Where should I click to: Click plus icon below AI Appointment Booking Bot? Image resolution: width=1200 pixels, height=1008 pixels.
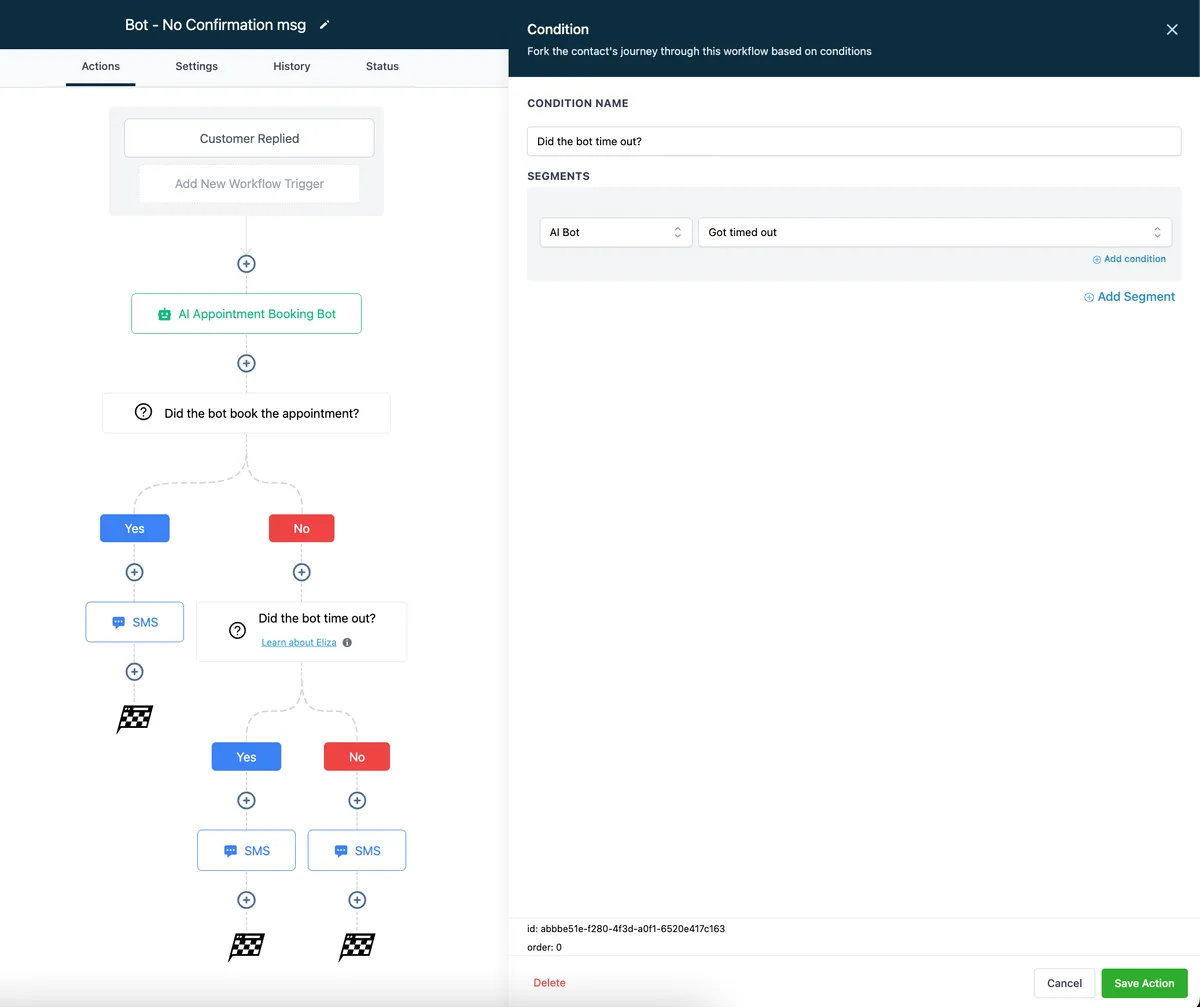tap(246, 364)
